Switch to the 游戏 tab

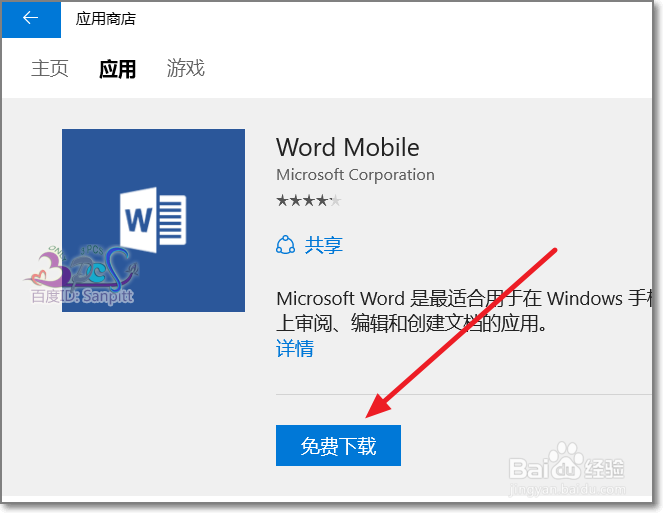[x=186, y=68]
